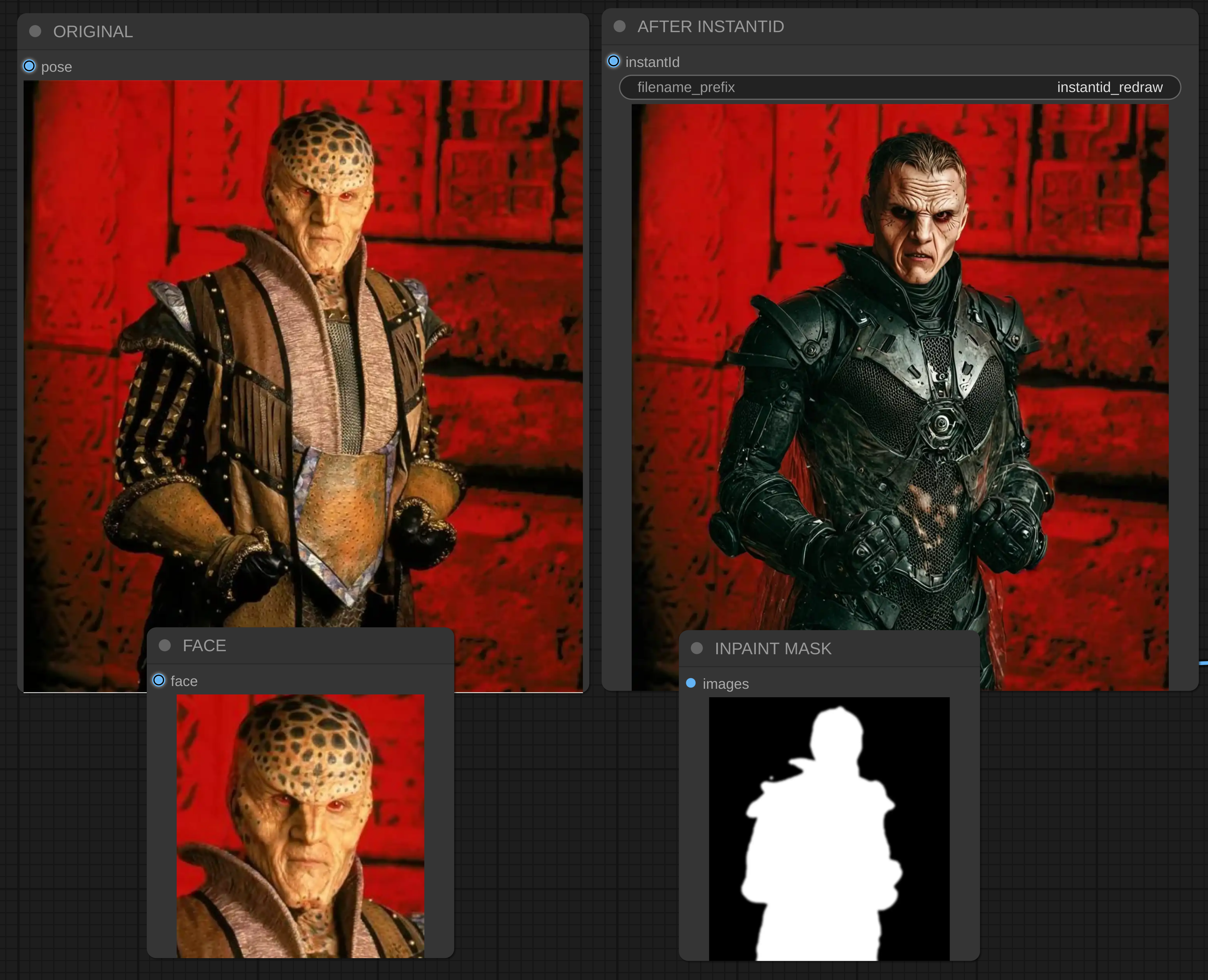Screen dimensions: 1208x980
Task: Click the cropped face preview thumbnail
Action: pos(300,824)
